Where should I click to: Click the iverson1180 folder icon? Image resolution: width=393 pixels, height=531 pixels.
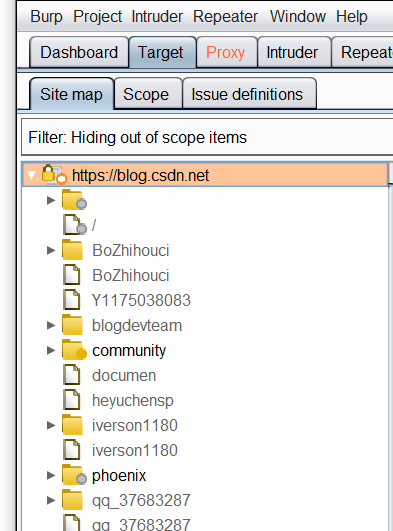coord(73,425)
